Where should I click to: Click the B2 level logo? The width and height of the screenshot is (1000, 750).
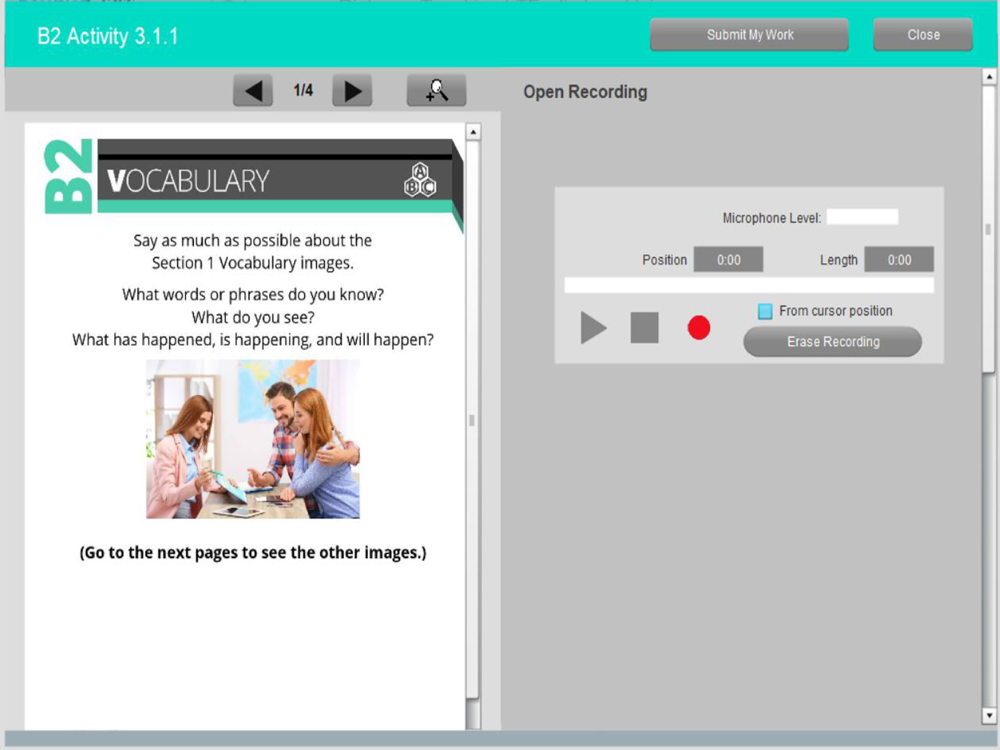click(x=68, y=176)
